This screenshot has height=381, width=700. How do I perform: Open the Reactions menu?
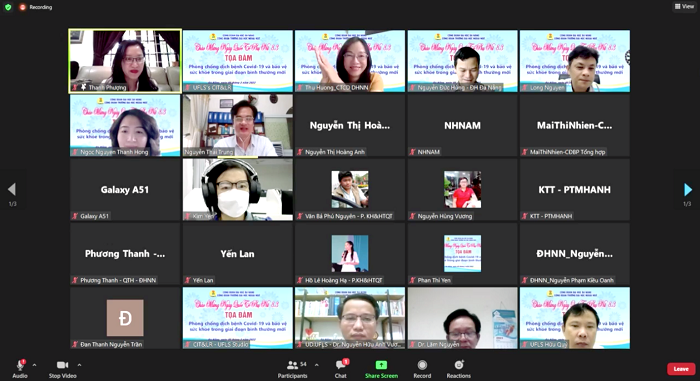[x=458, y=365]
